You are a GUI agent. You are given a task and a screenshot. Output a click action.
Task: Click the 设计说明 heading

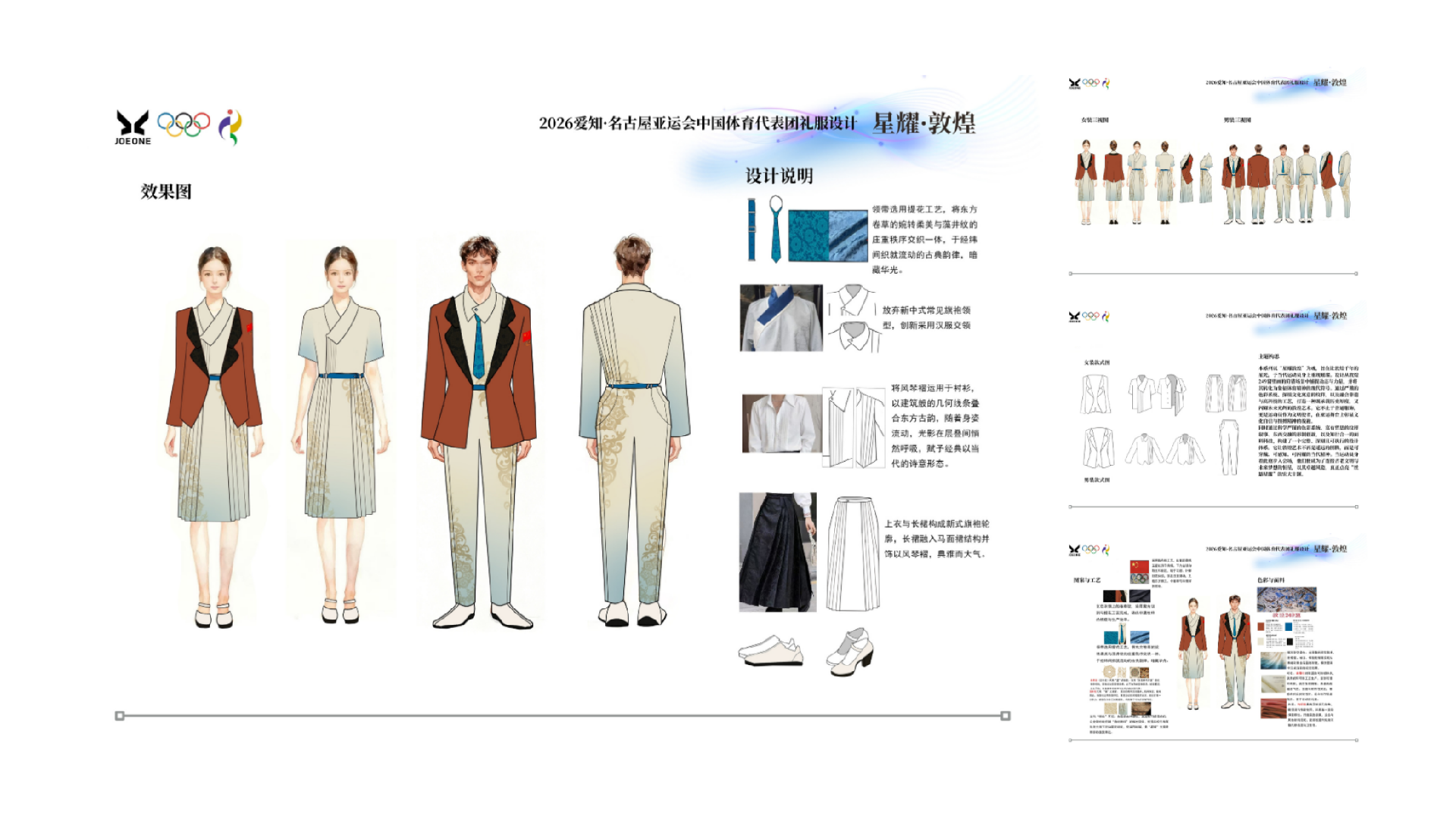[x=779, y=176]
